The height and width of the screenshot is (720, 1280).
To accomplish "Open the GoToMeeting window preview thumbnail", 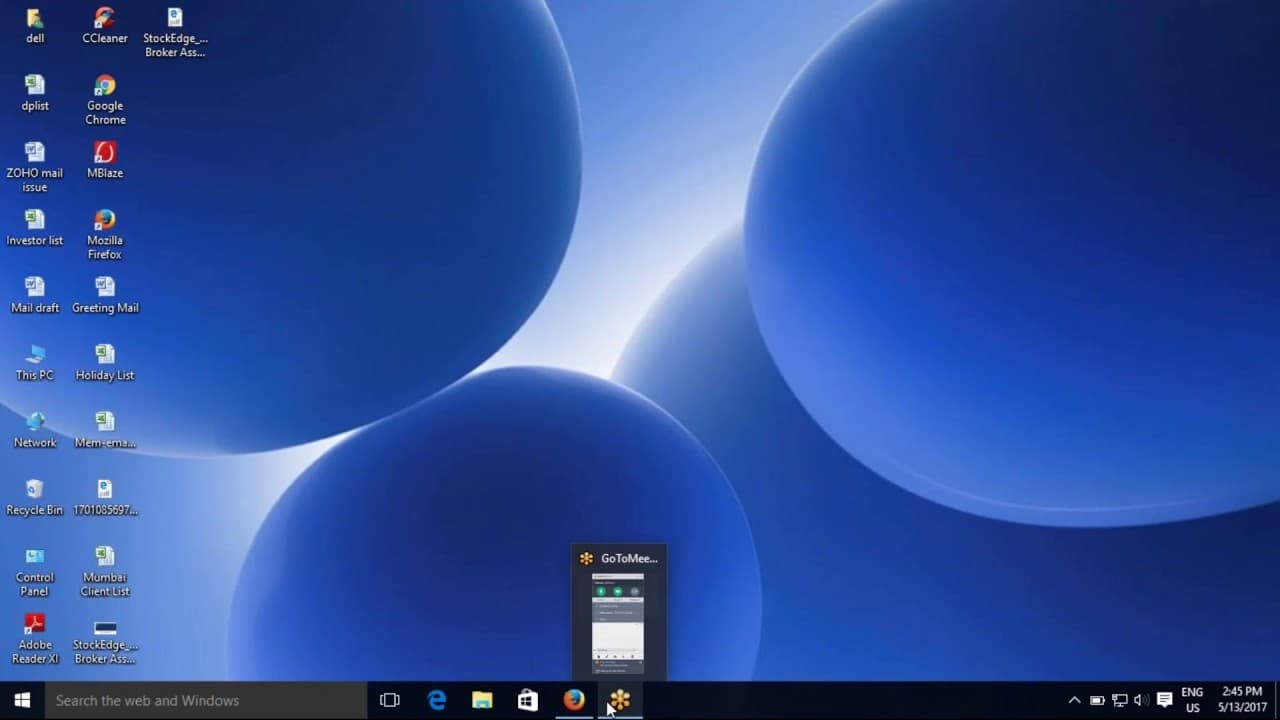I will coord(619,622).
